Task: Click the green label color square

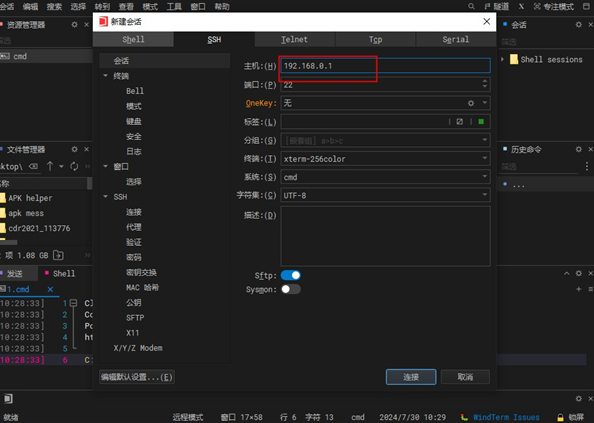Action: click(x=481, y=122)
